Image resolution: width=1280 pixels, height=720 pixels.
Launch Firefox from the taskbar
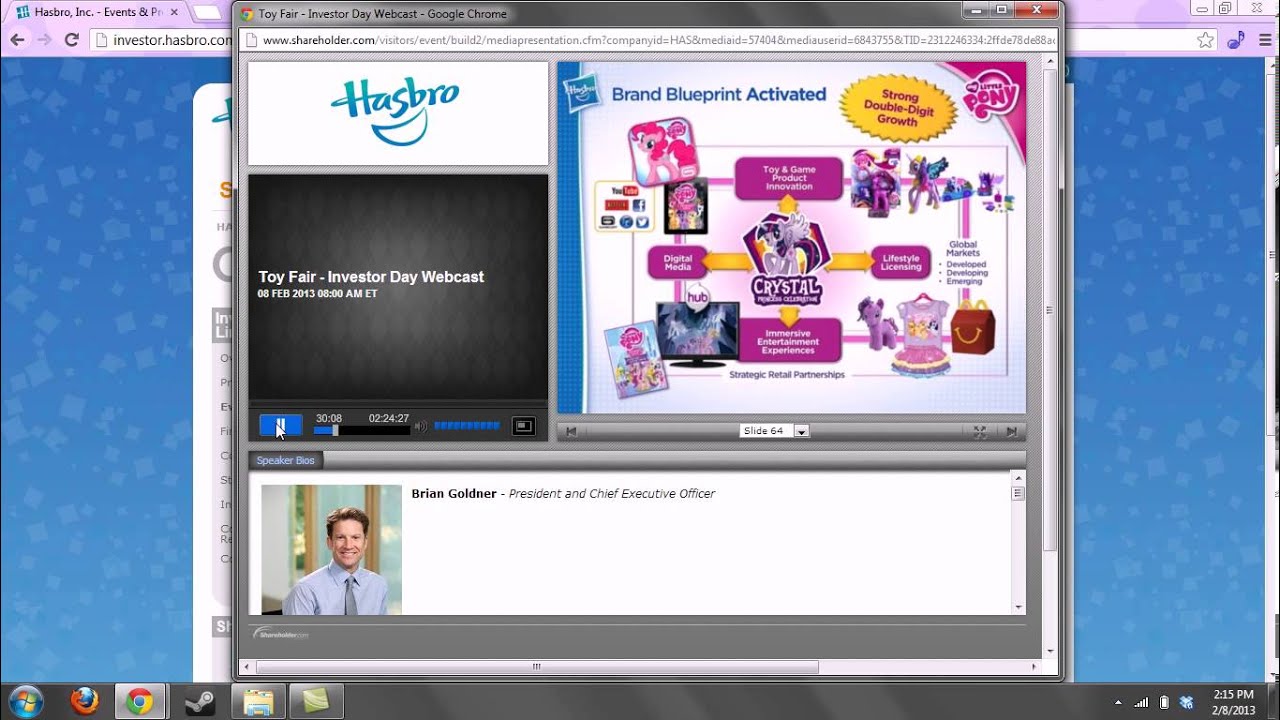85,701
